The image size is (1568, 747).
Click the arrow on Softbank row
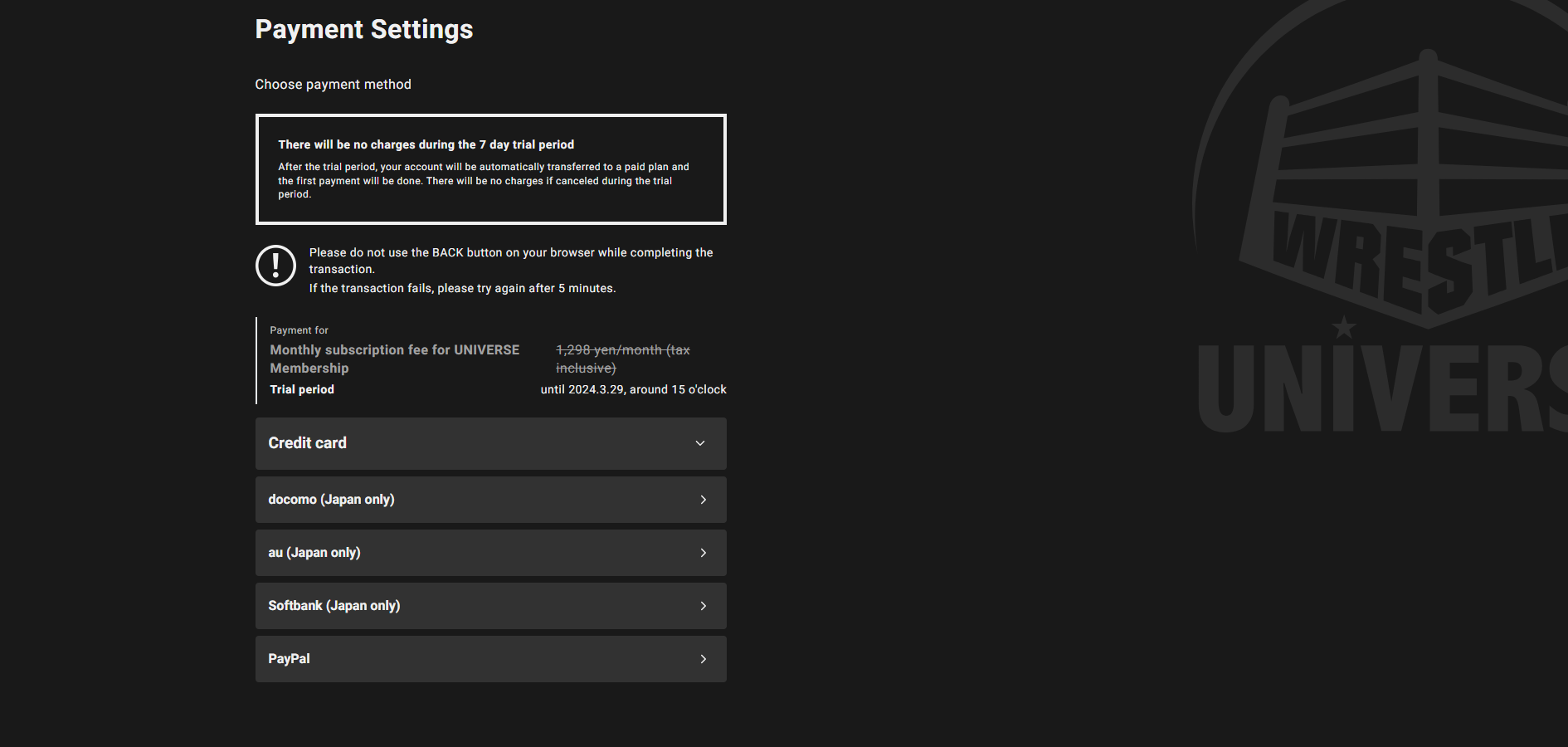click(x=703, y=606)
